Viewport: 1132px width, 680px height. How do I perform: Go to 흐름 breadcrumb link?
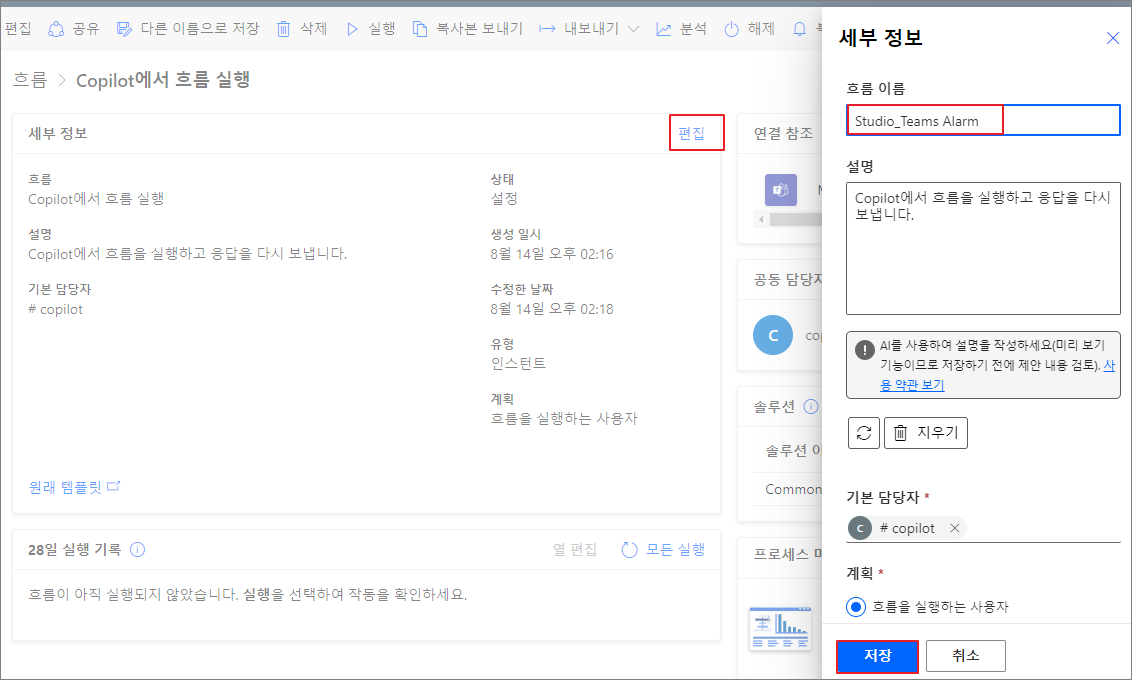point(30,80)
